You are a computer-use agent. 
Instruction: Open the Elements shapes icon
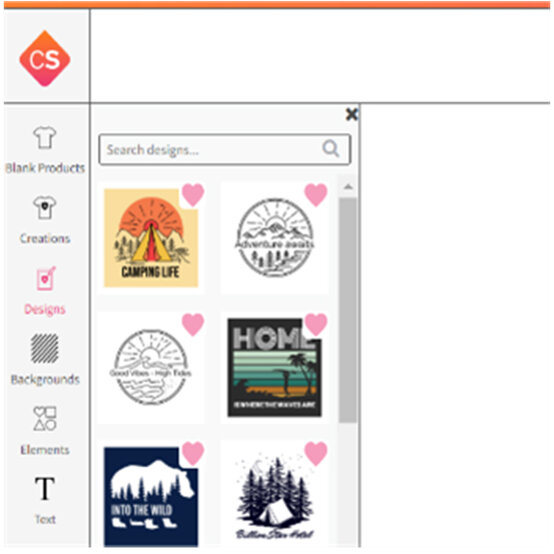[45, 419]
